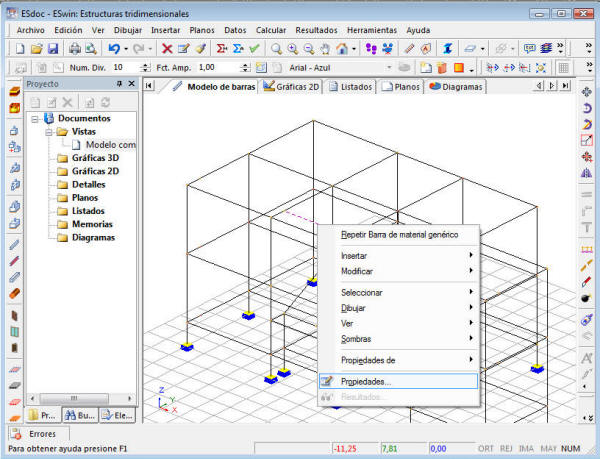Open a file via the folder icon
Image resolution: width=600 pixels, height=459 pixels.
pos(36,49)
